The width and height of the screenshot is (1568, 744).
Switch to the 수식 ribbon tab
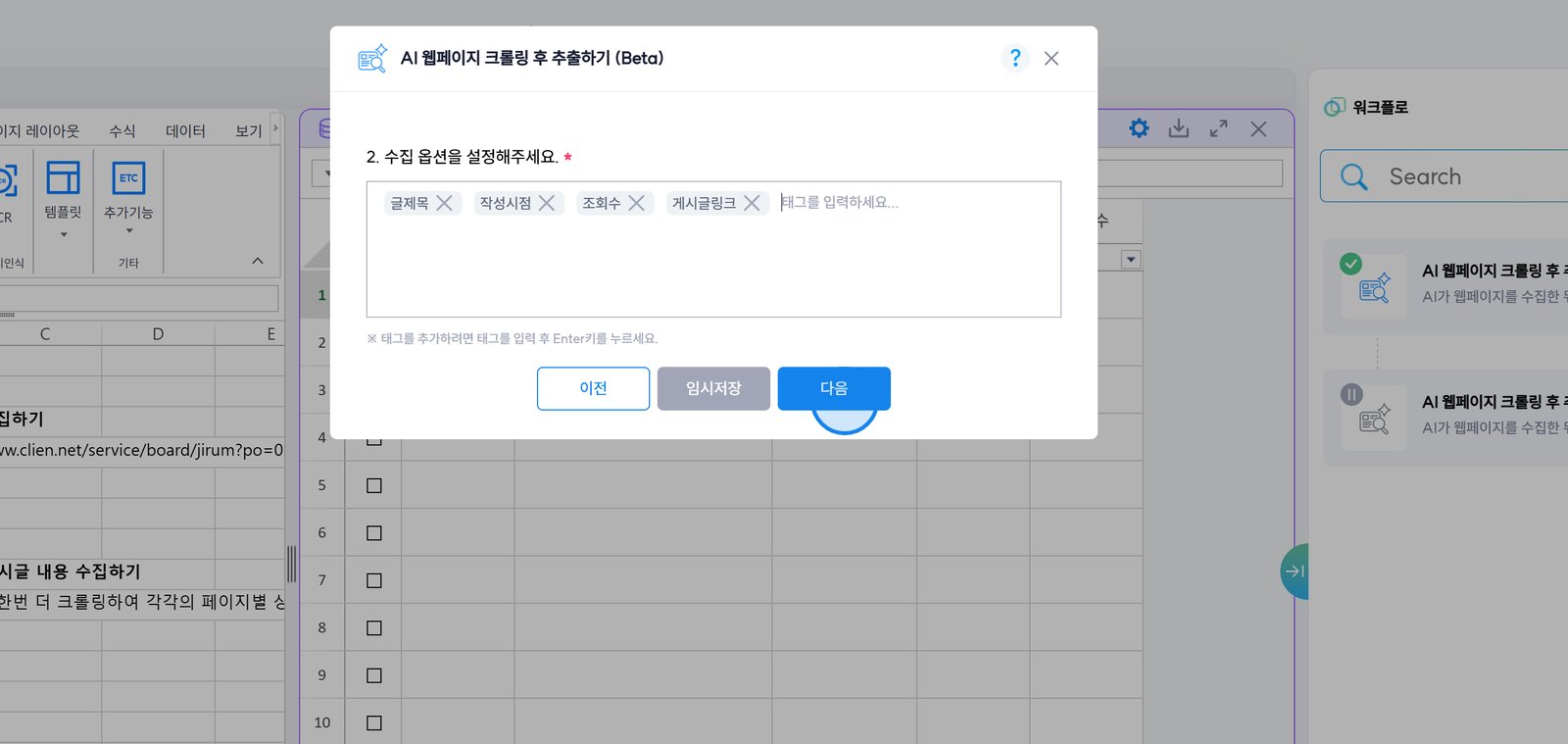tap(122, 131)
